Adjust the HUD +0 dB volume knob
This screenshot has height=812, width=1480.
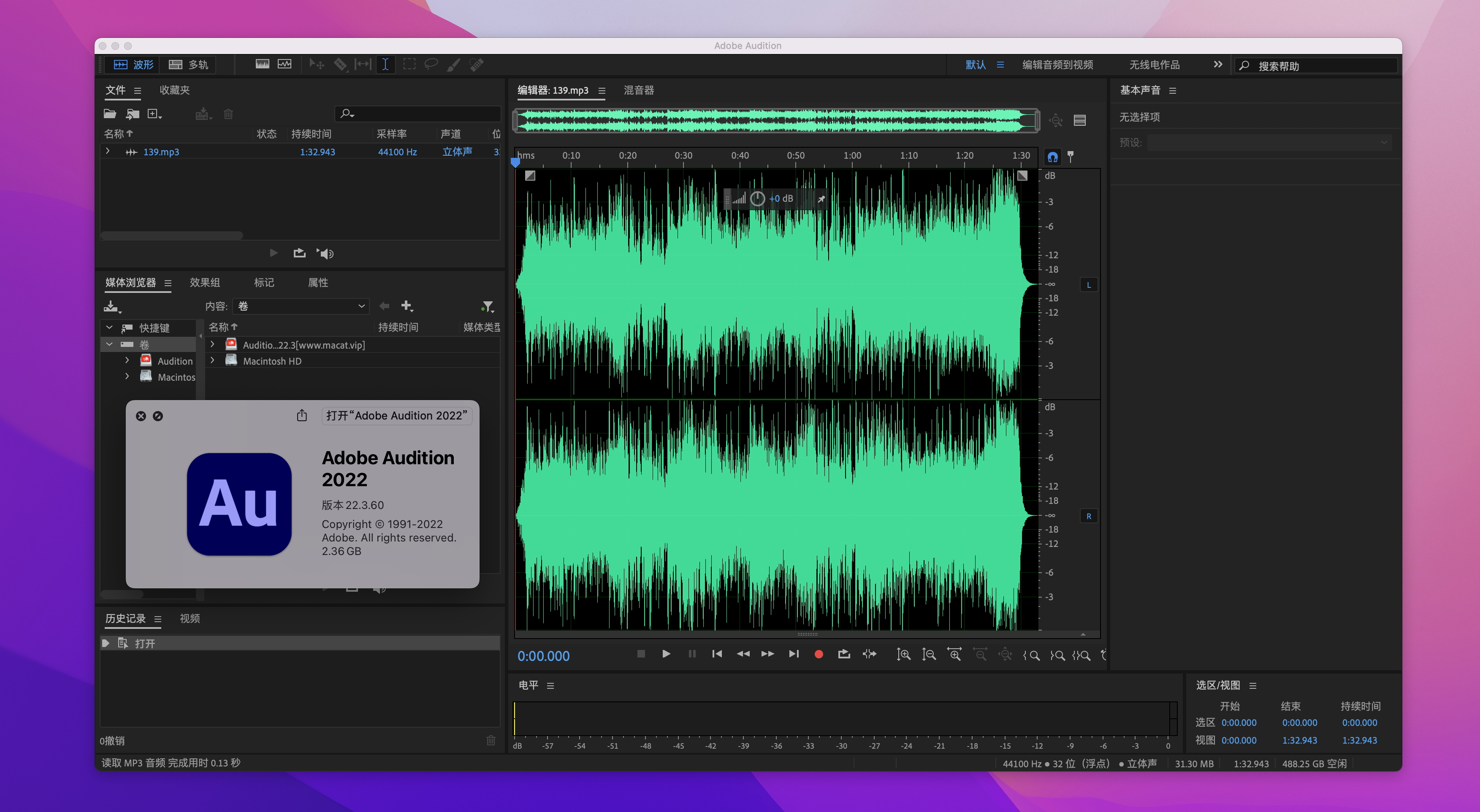(x=758, y=199)
